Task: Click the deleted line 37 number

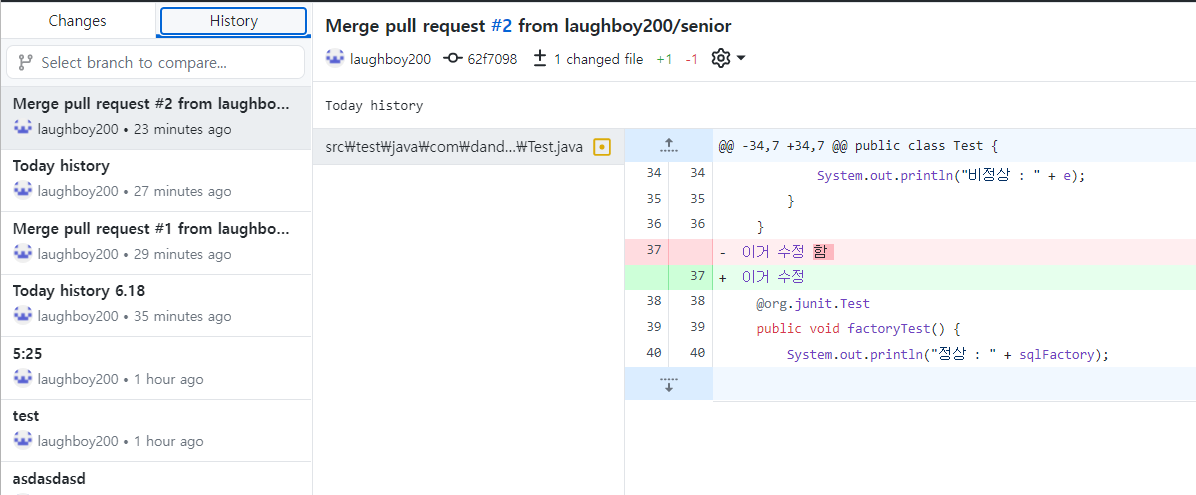Action: click(x=654, y=251)
